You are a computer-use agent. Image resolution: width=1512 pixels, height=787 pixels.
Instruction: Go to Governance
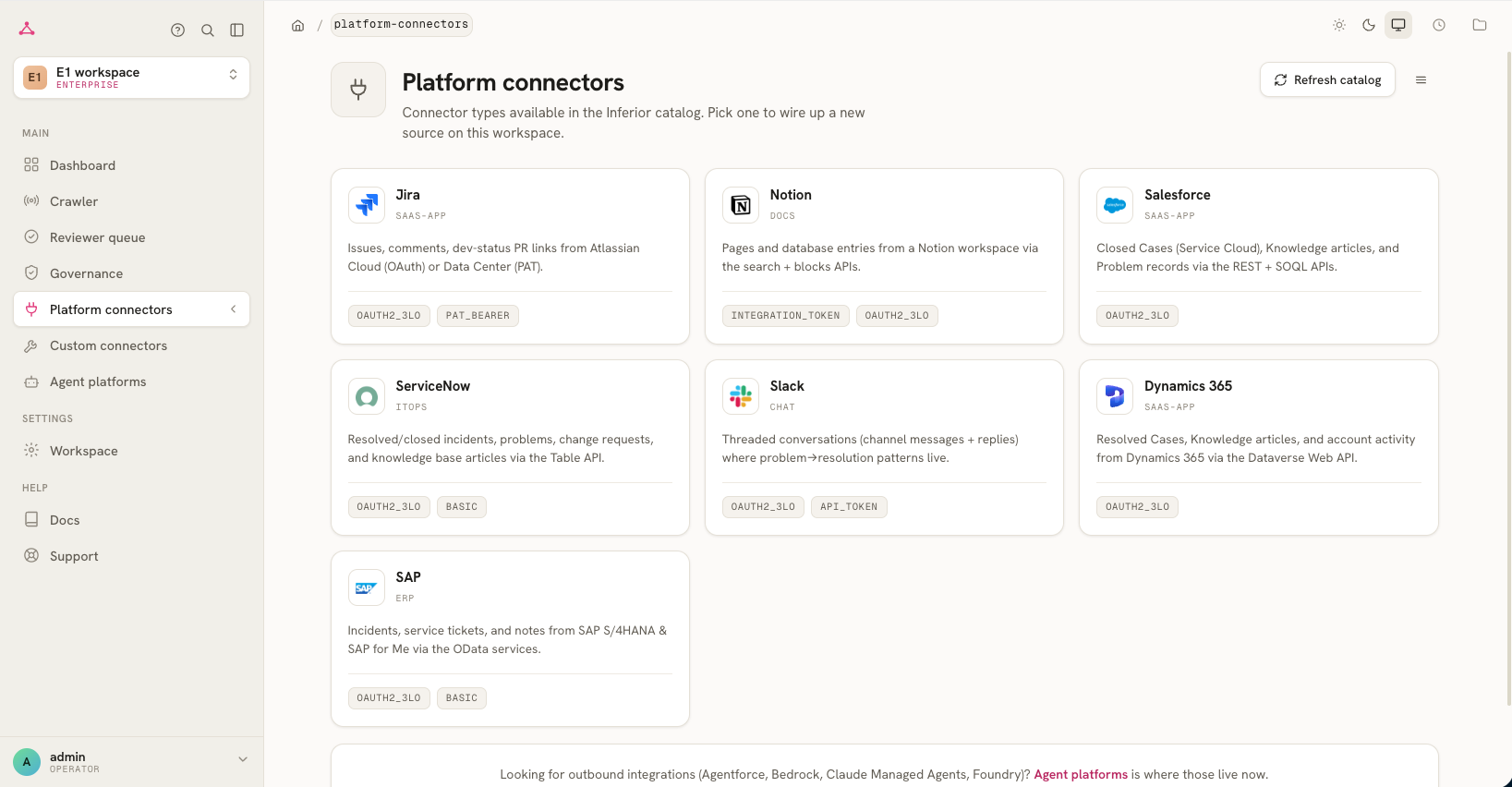tap(131, 273)
